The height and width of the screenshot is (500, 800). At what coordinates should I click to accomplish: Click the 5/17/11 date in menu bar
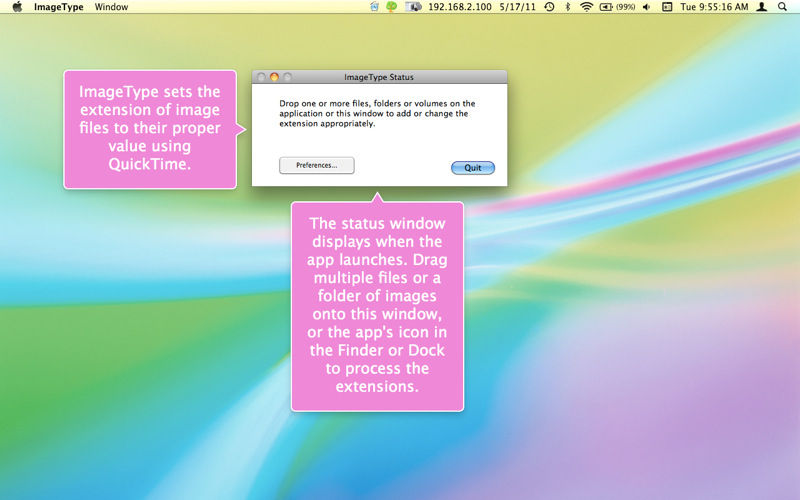[517, 7]
